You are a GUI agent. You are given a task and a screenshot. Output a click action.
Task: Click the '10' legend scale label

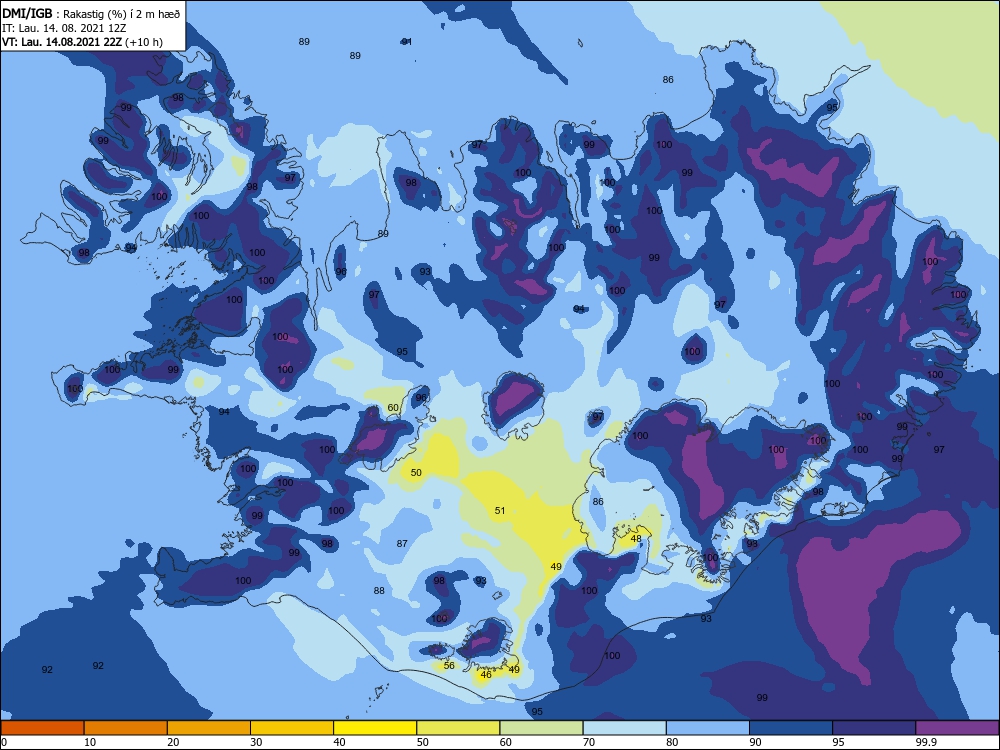tap(90, 742)
